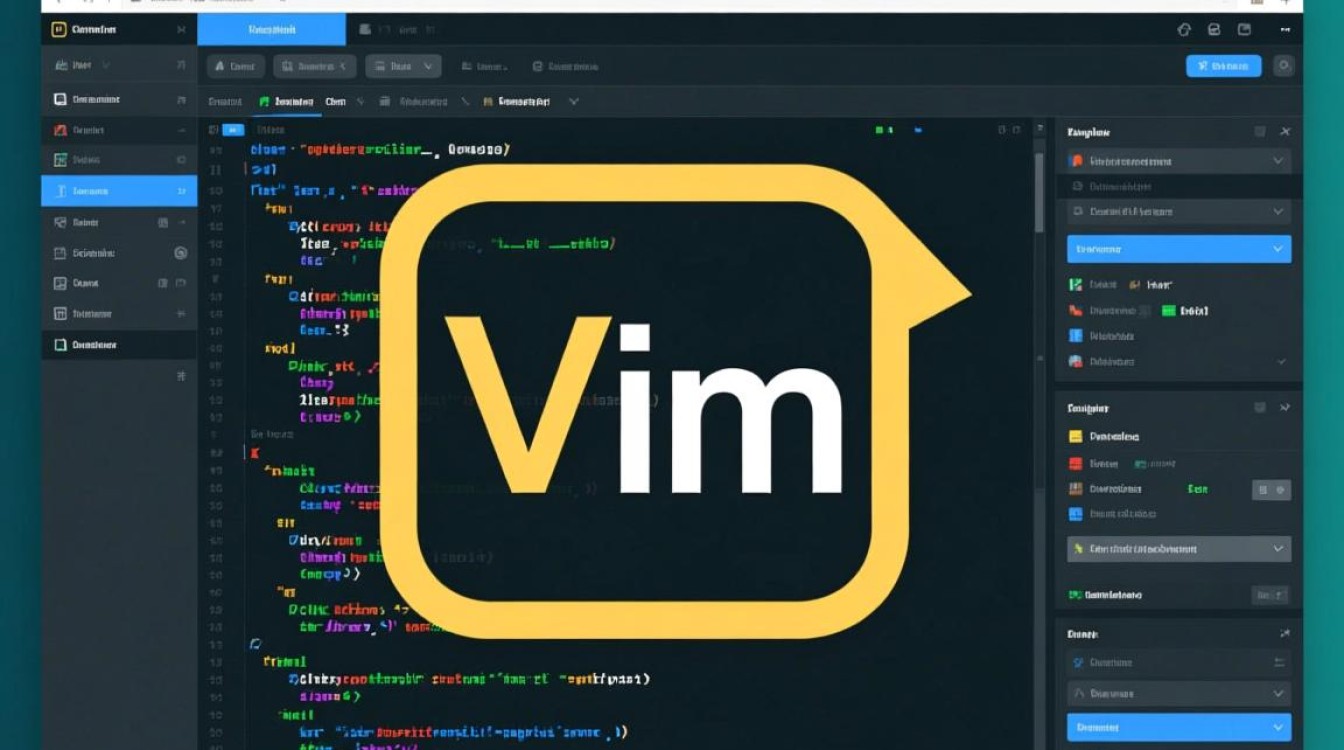The width and height of the screenshot is (1344, 750).
Task: Toggle the gray two-icon switch in middle-right panel
Action: [x=1271, y=490]
